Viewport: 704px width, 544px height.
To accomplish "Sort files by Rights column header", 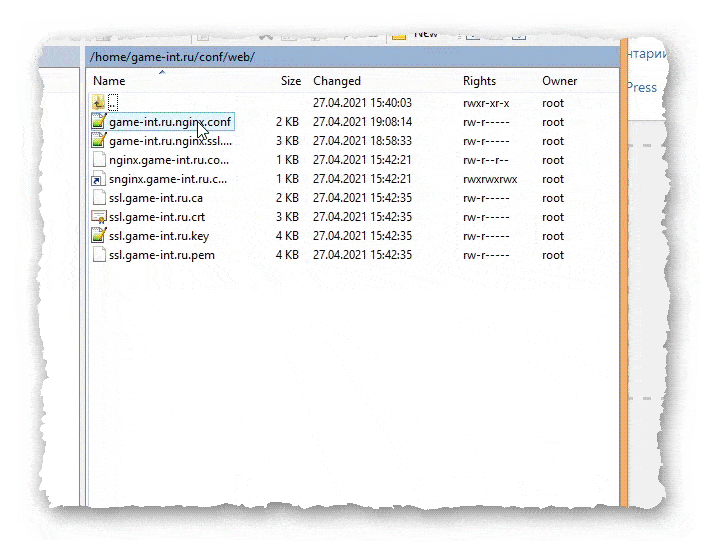I will tap(479, 81).
